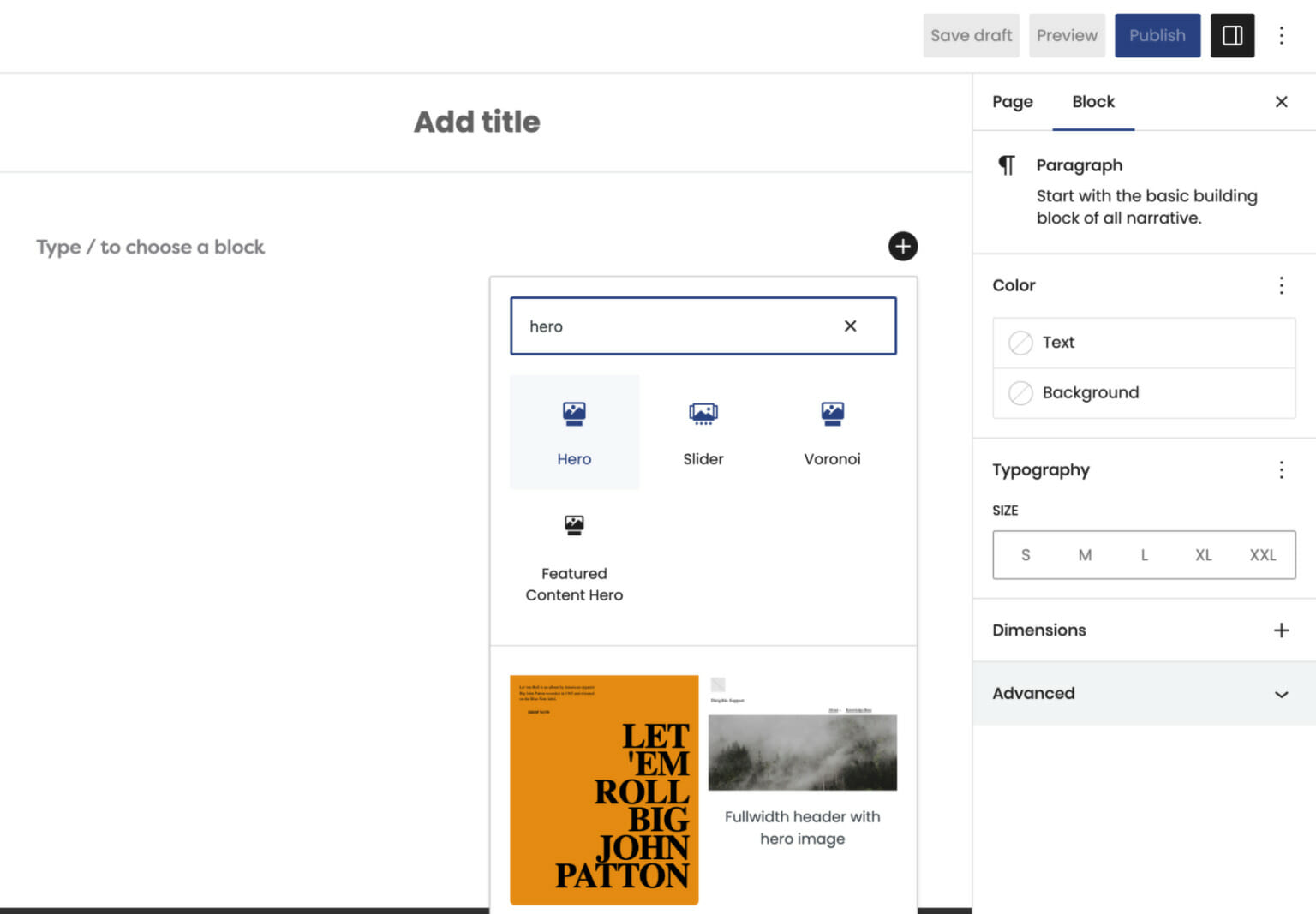Insert the Featured Content Hero block

pos(574,557)
